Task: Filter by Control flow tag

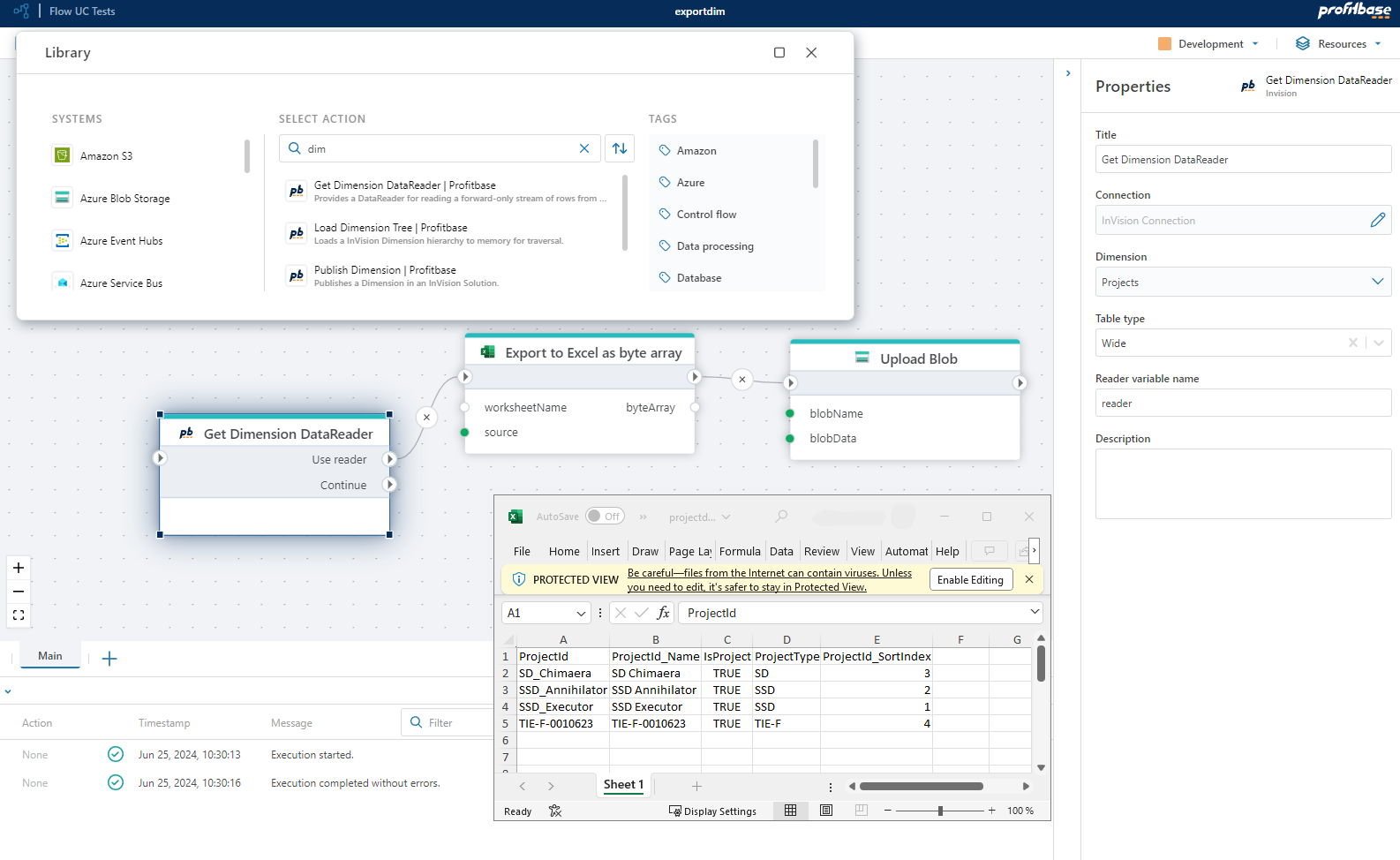Action: (x=697, y=215)
